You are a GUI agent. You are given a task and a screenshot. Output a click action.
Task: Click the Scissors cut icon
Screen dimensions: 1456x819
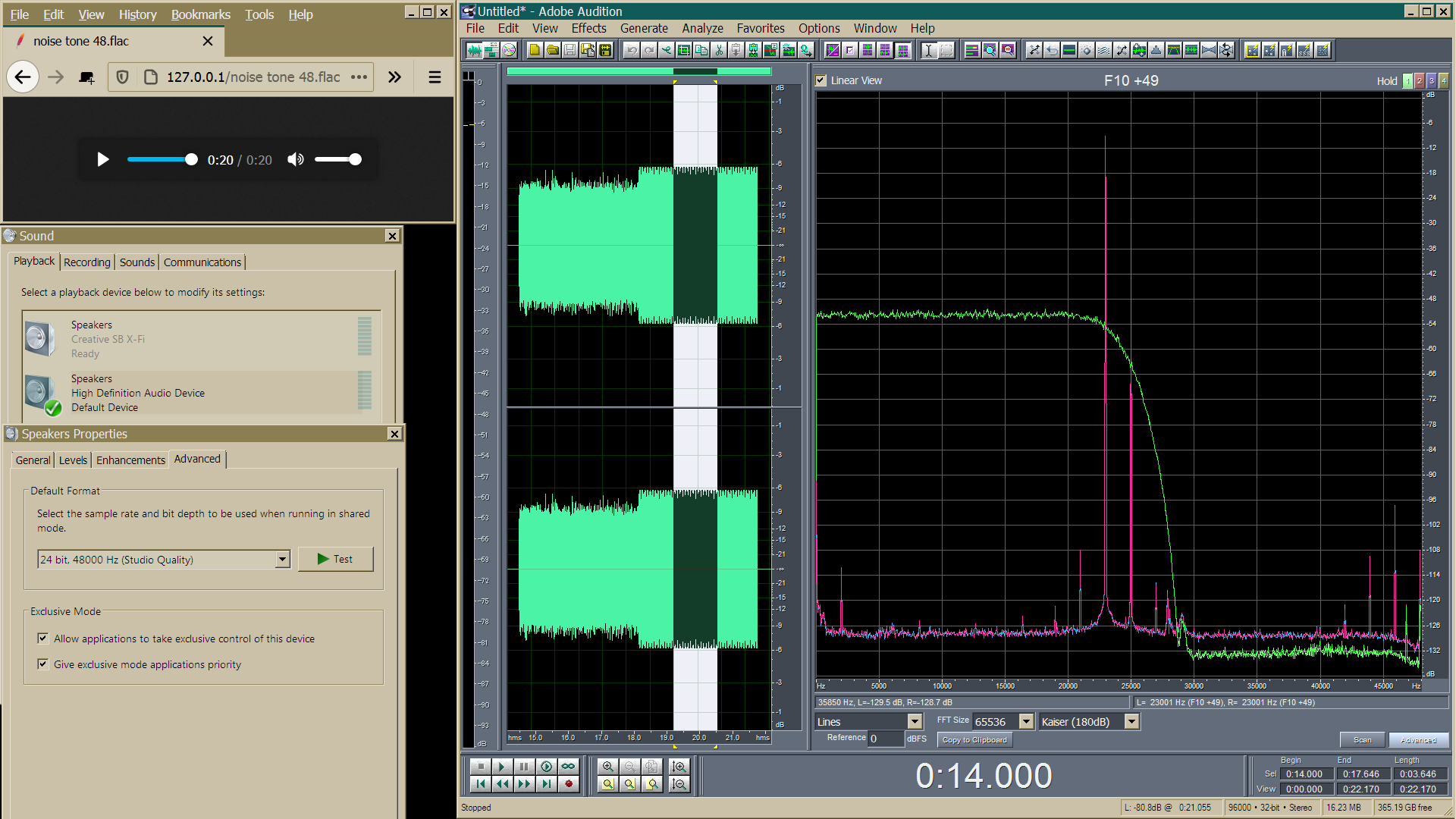click(719, 50)
